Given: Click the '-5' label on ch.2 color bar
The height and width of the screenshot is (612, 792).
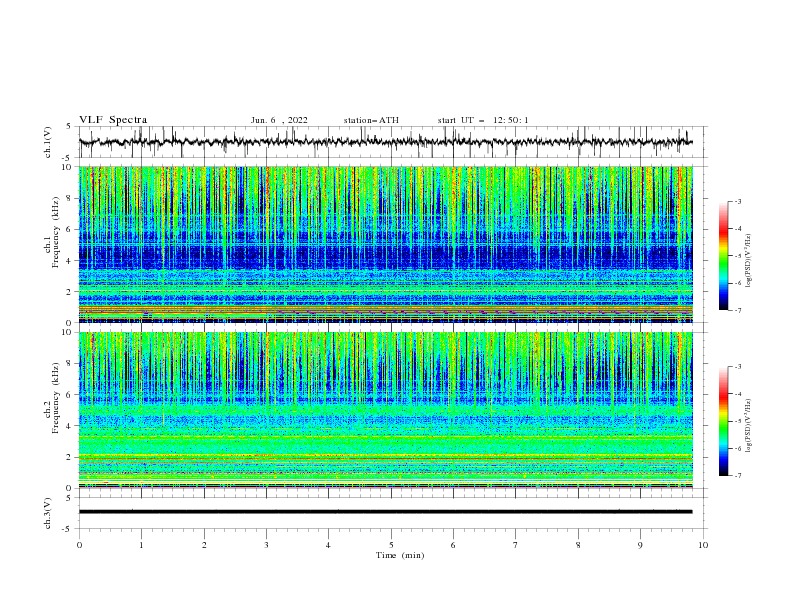Looking at the screenshot, I should click(737, 421).
